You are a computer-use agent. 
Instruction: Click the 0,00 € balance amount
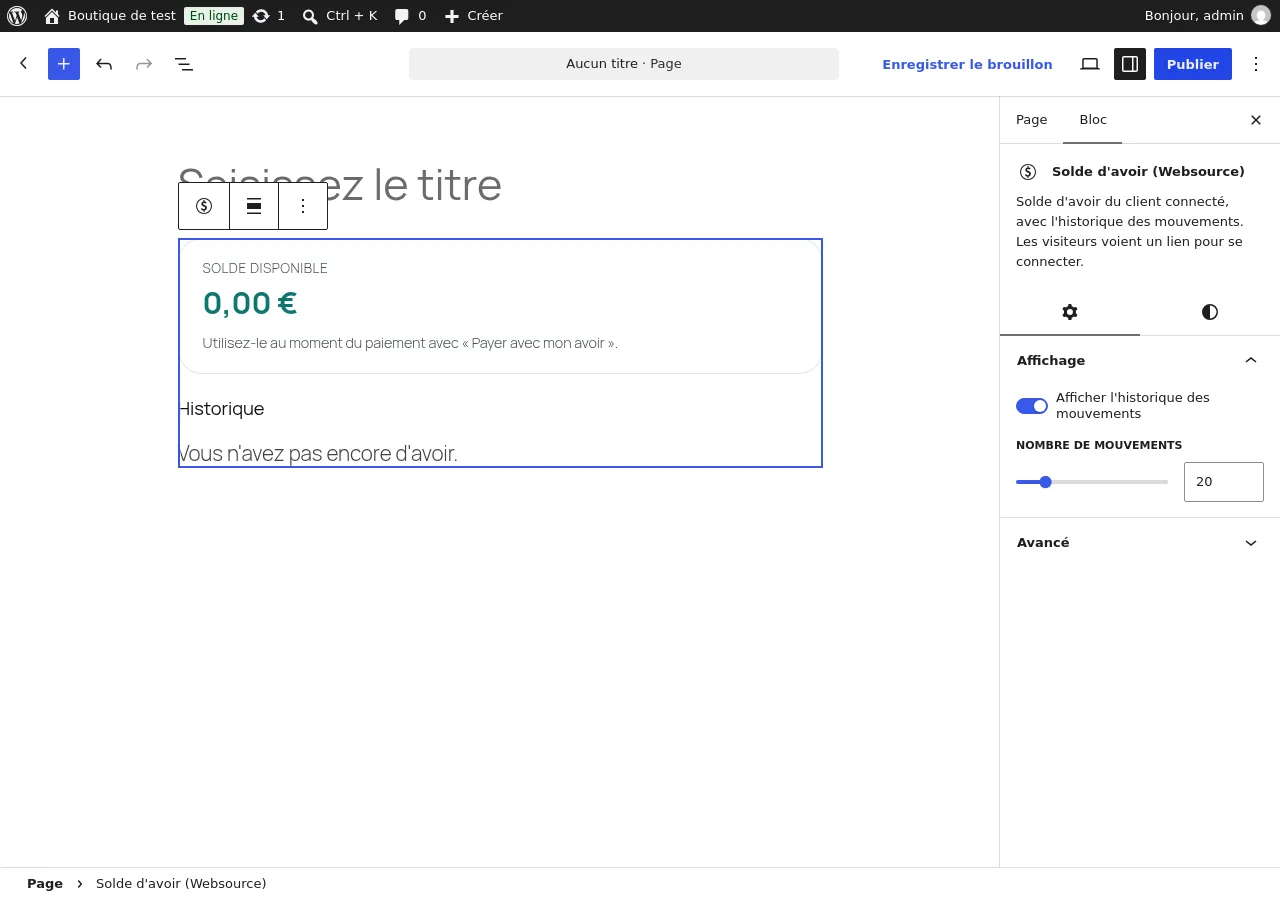click(250, 303)
